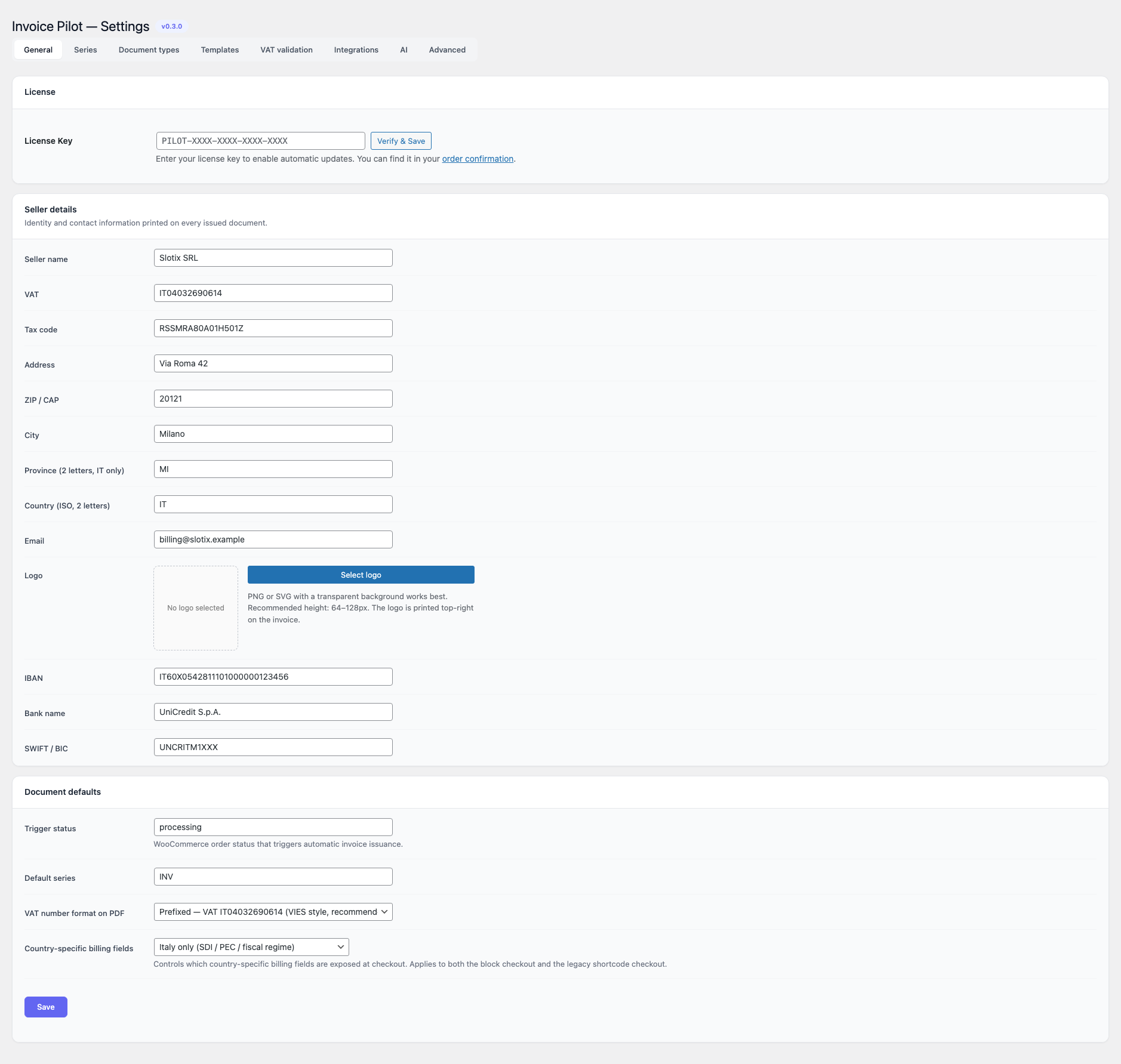
Task: Click the Document defaults heading
Action: (x=63, y=792)
